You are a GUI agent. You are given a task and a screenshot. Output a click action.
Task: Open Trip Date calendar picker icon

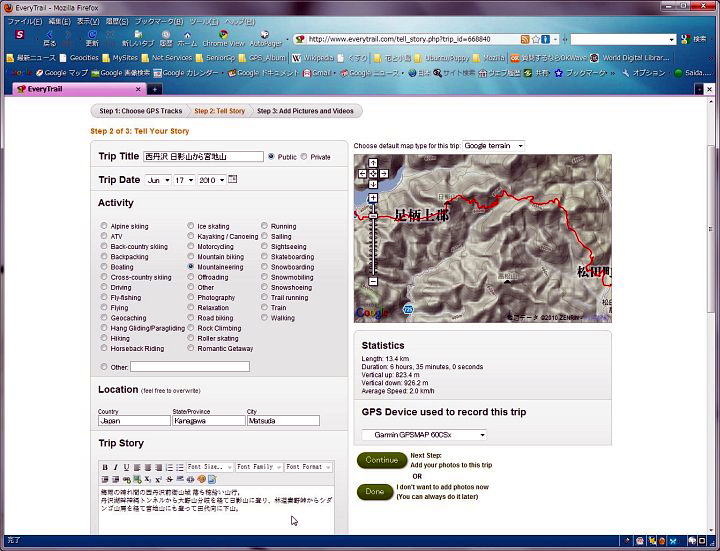(233, 179)
